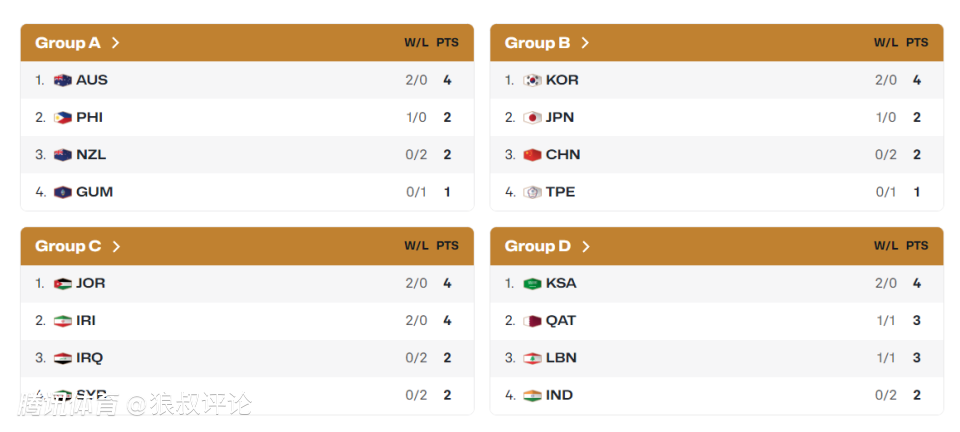Click the India flag icon
960x432 pixels.
point(533,395)
